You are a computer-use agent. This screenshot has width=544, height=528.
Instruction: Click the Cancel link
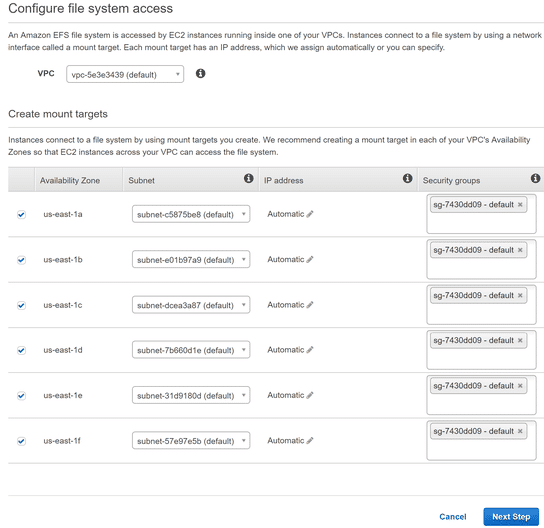point(453,517)
